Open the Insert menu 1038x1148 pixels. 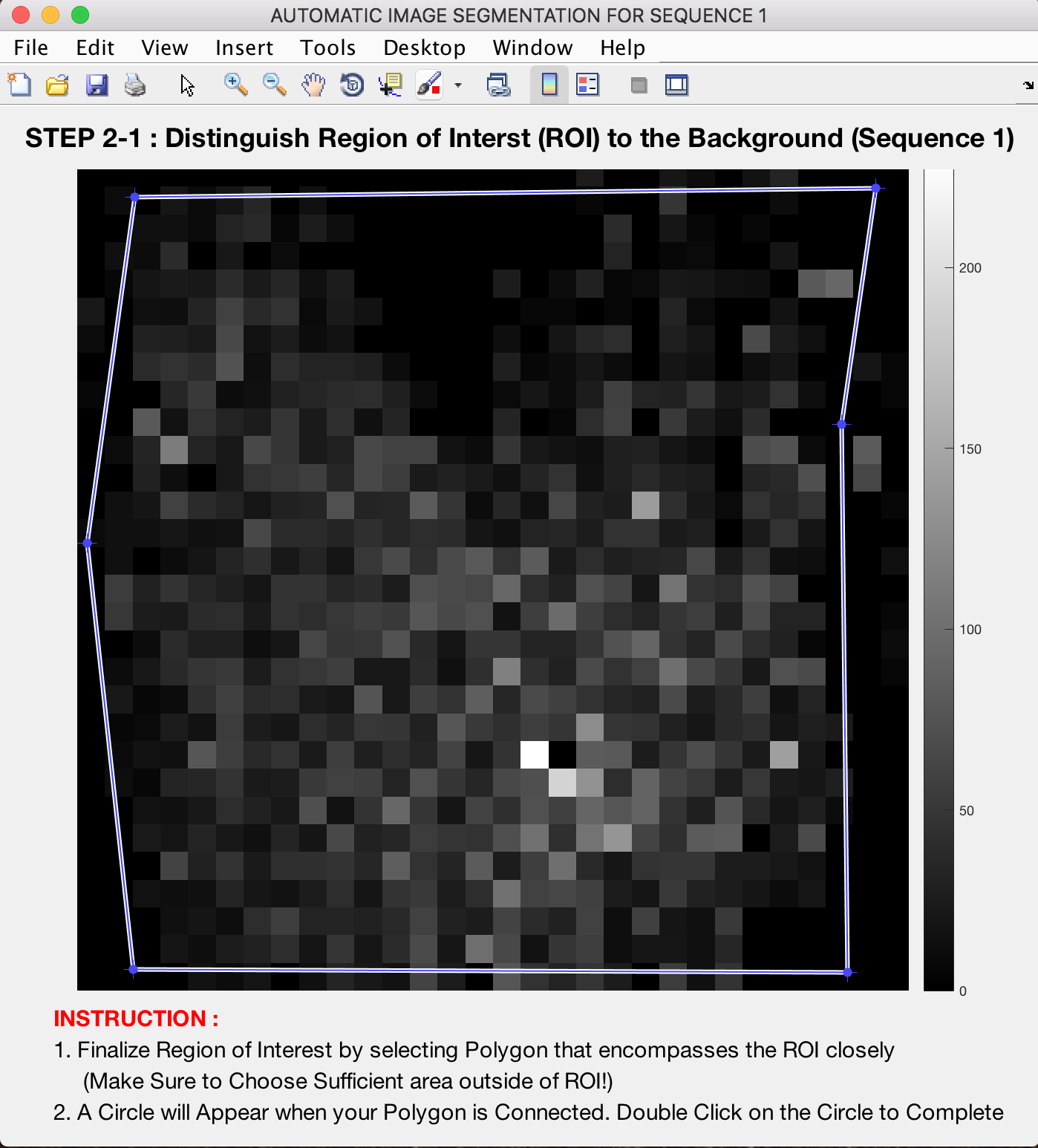244,48
